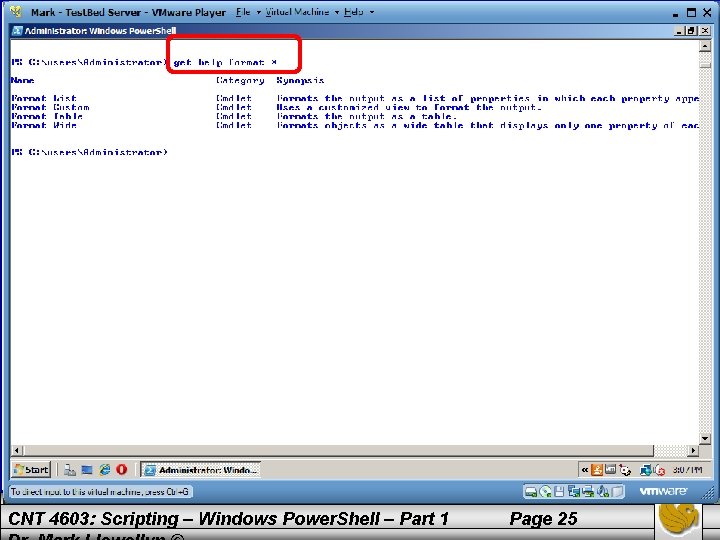Select the Administrator: Windows PowerShell taskbar button
The image size is (720, 540).
pyautogui.click(x=200, y=470)
